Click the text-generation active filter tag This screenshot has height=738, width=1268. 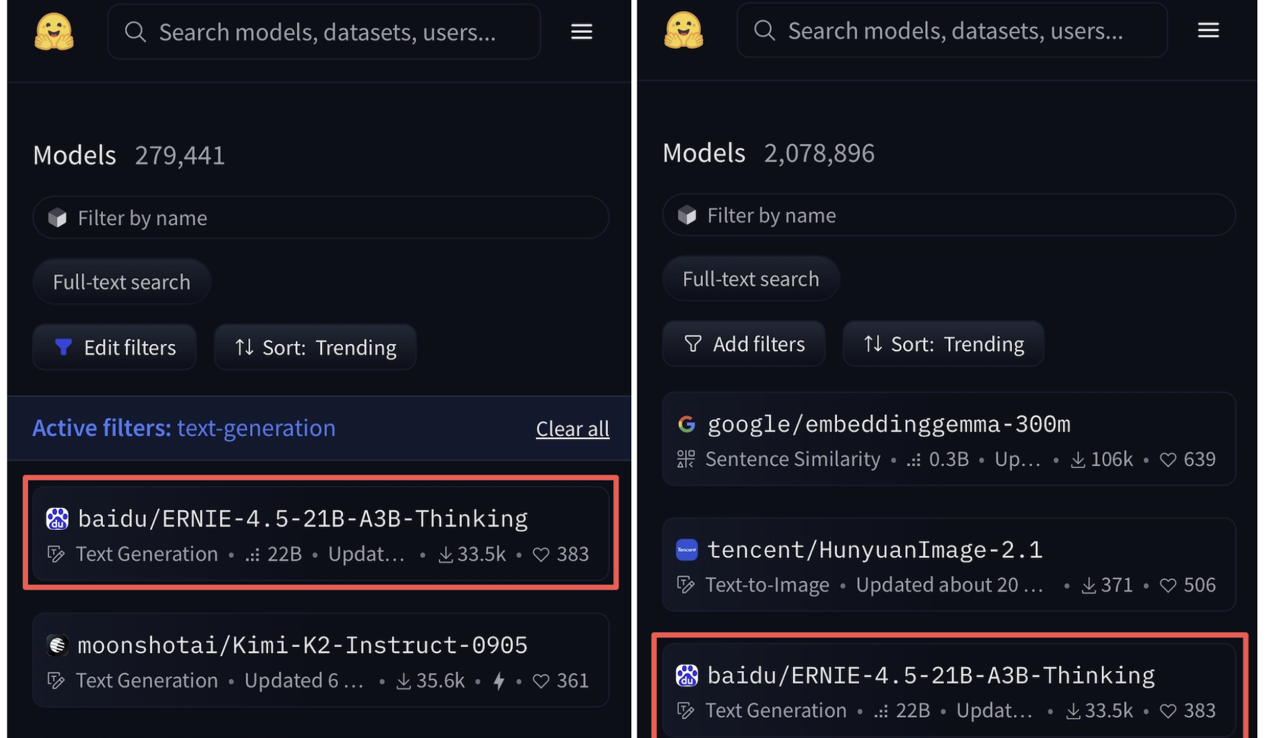256,428
